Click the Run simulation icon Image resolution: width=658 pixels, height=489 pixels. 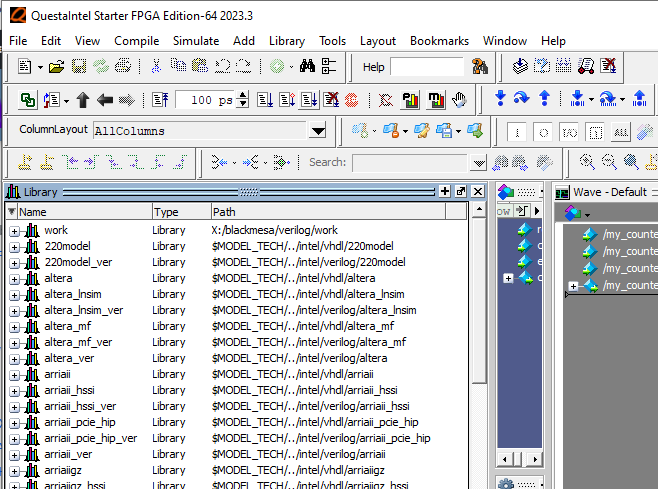[x=265, y=100]
